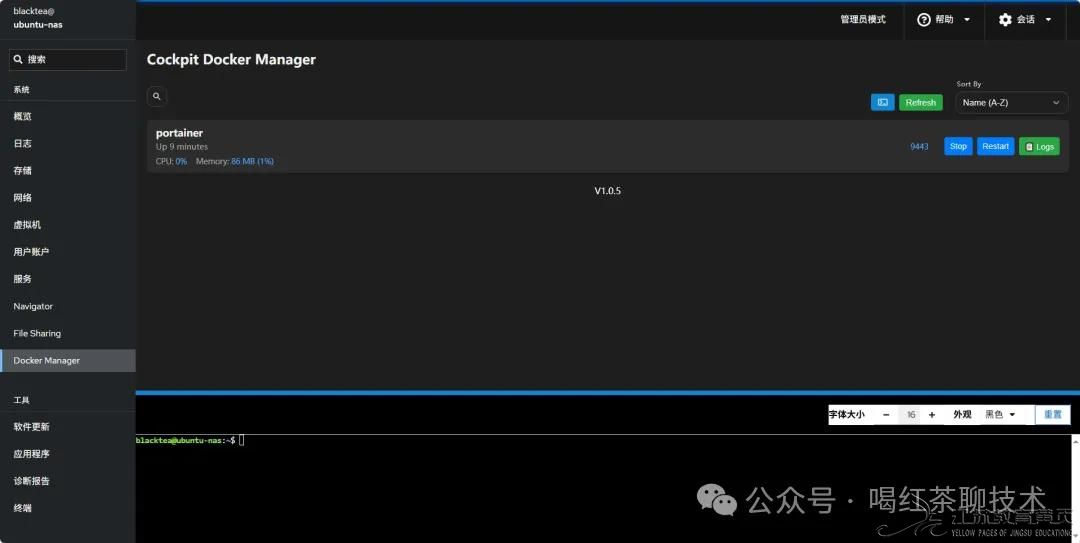
Task: Click the help question mark icon
Action: 924,19
